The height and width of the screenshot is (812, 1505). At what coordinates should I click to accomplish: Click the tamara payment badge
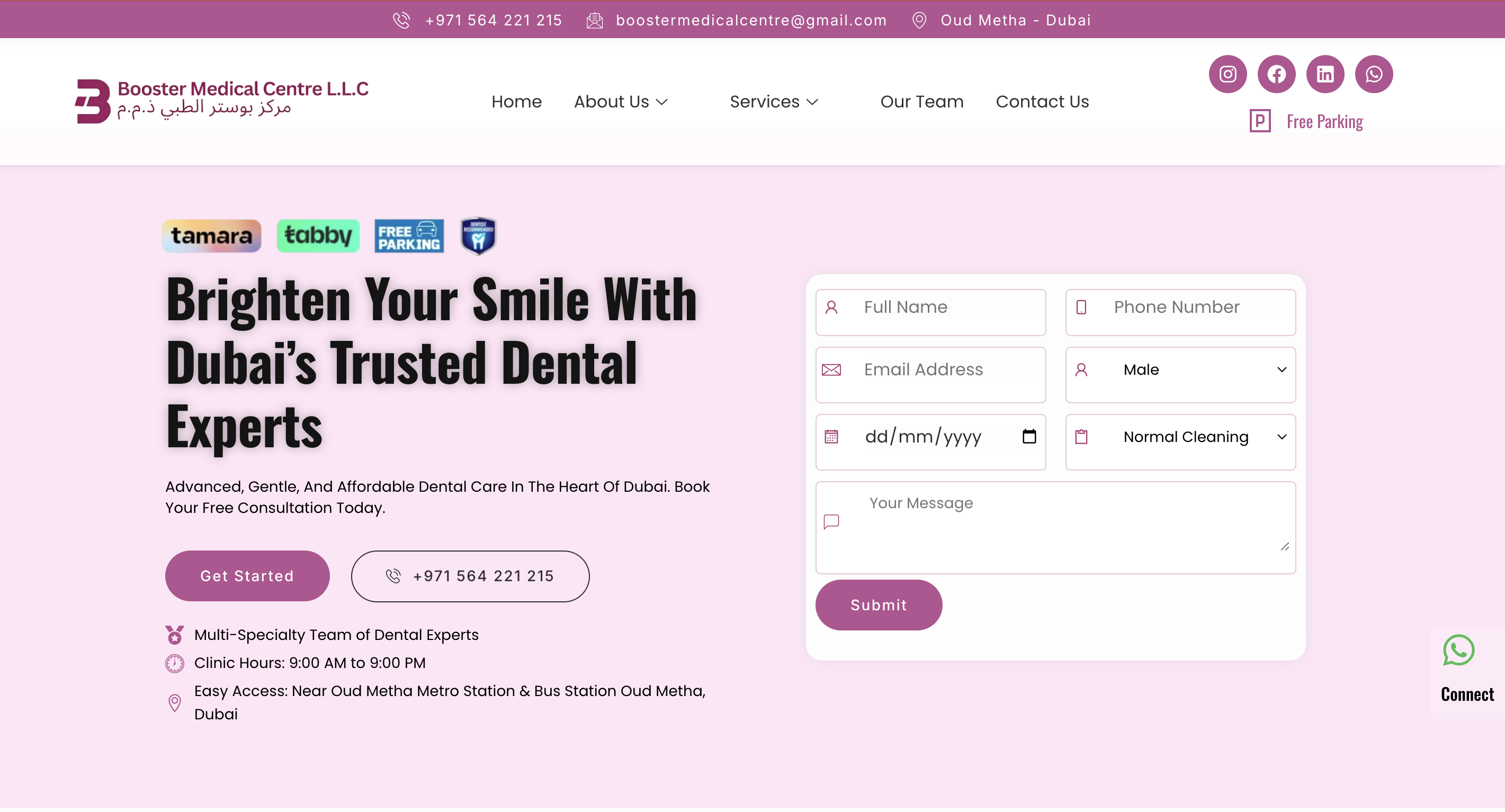[x=211, y=236]
